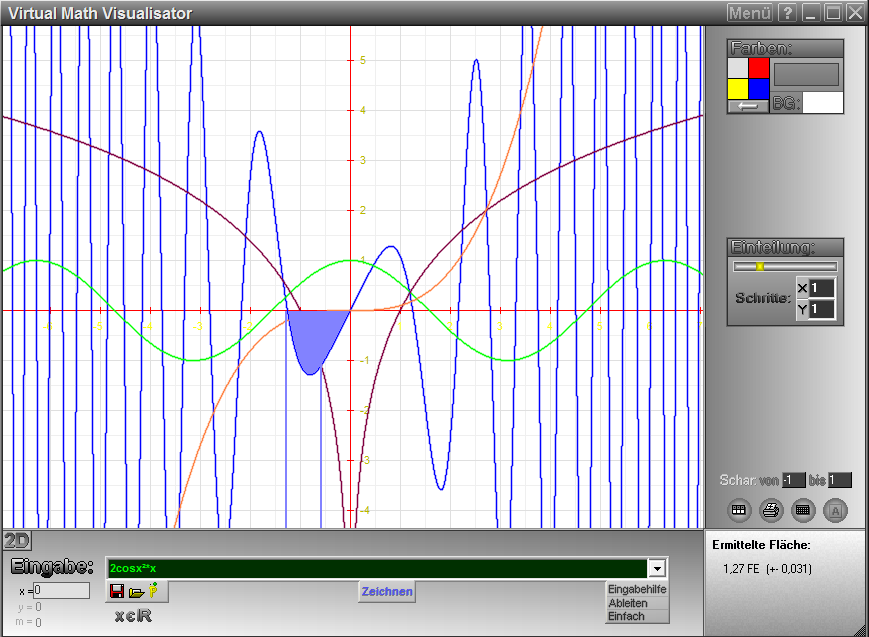Click the Einteilung slider handle
Screen dimensions: 869x637
point(760,267)
